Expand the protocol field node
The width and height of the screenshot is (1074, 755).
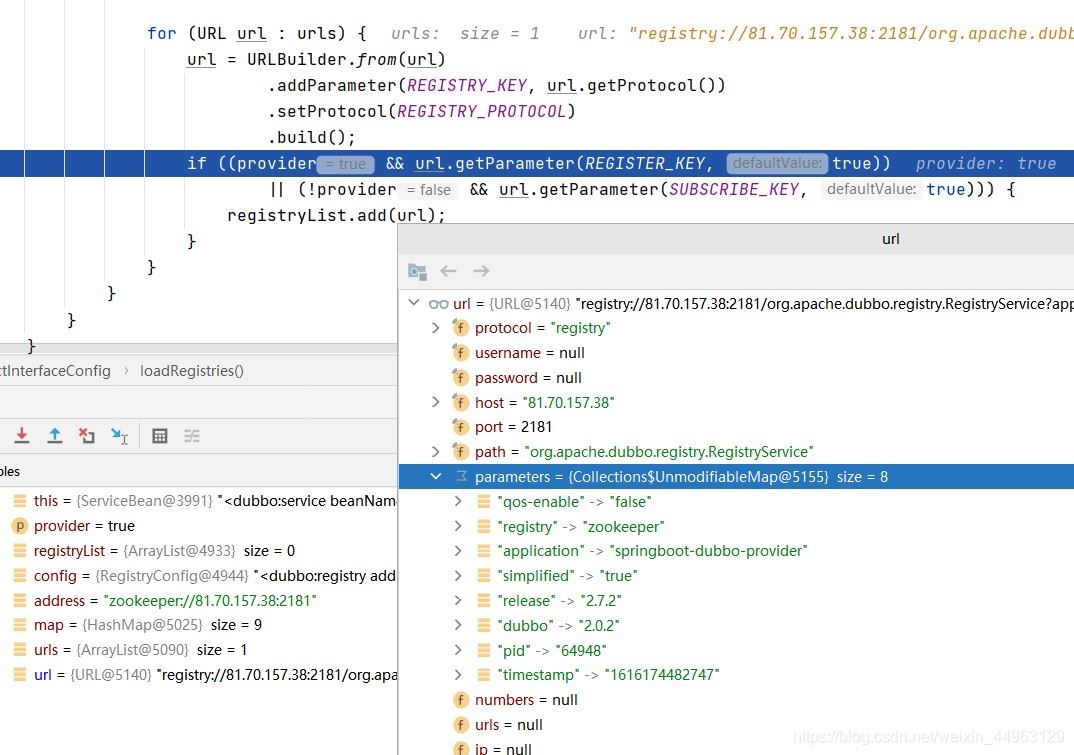coord(436,328)
